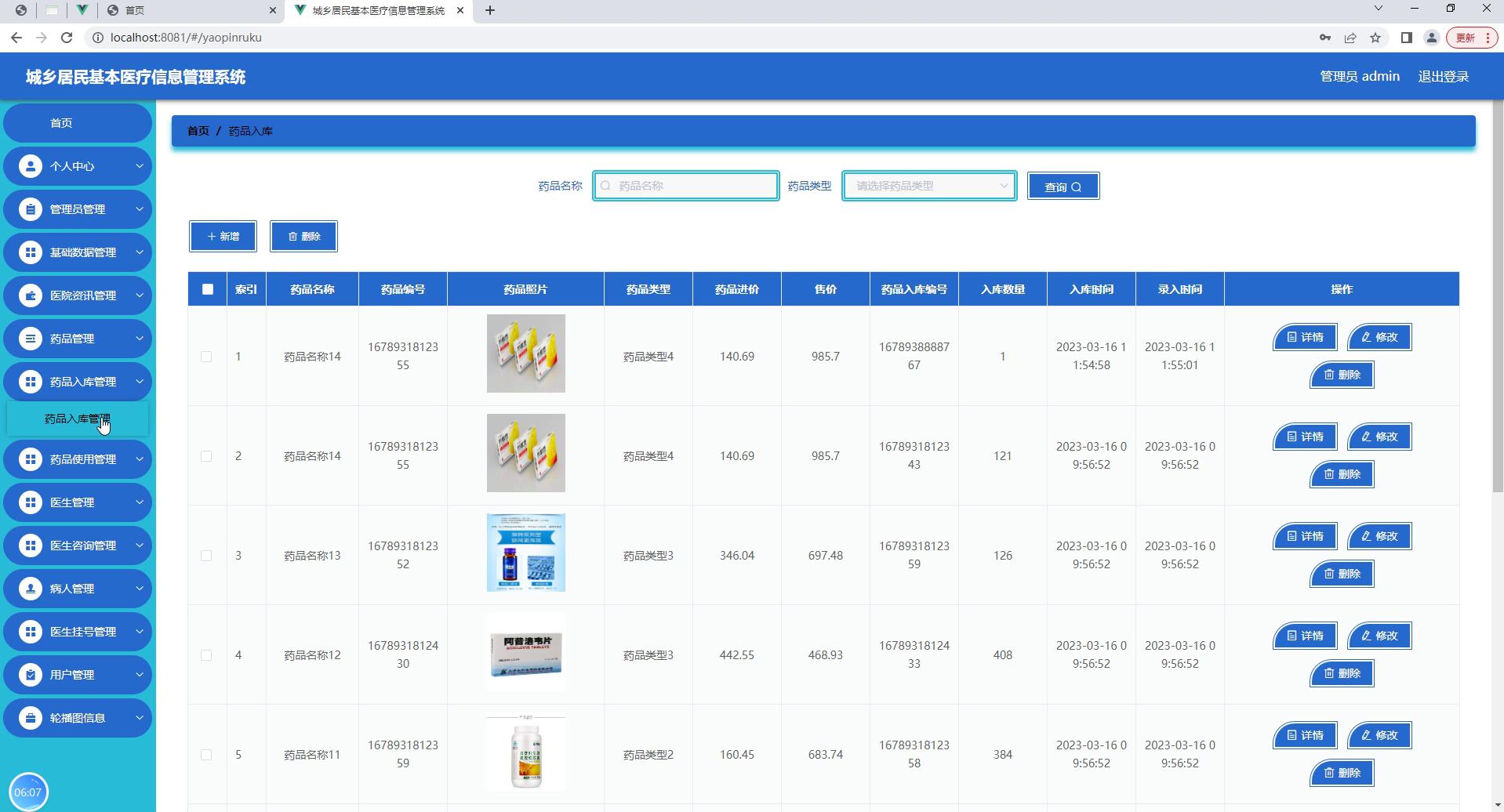Open the 请选择药品类型 dropdown
The width and height of the screenshot is (1504, 812).
click(929, 186)
